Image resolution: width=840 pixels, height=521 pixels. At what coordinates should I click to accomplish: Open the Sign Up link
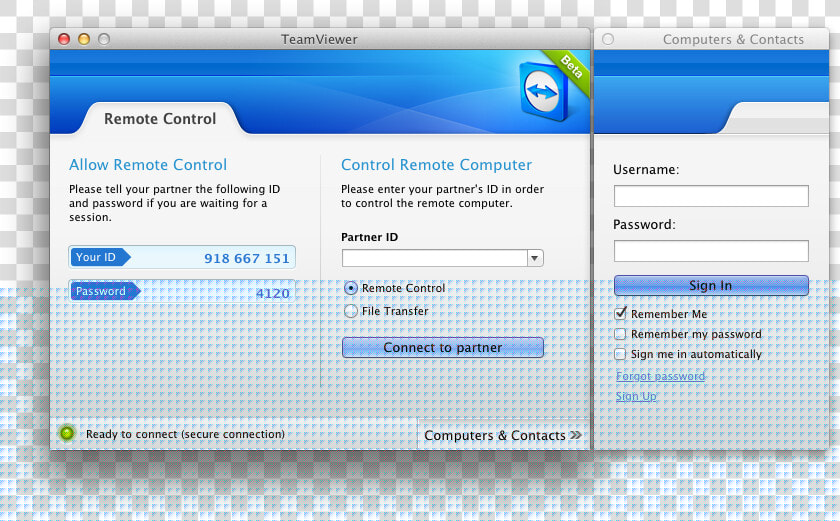(x=636, y=396)
